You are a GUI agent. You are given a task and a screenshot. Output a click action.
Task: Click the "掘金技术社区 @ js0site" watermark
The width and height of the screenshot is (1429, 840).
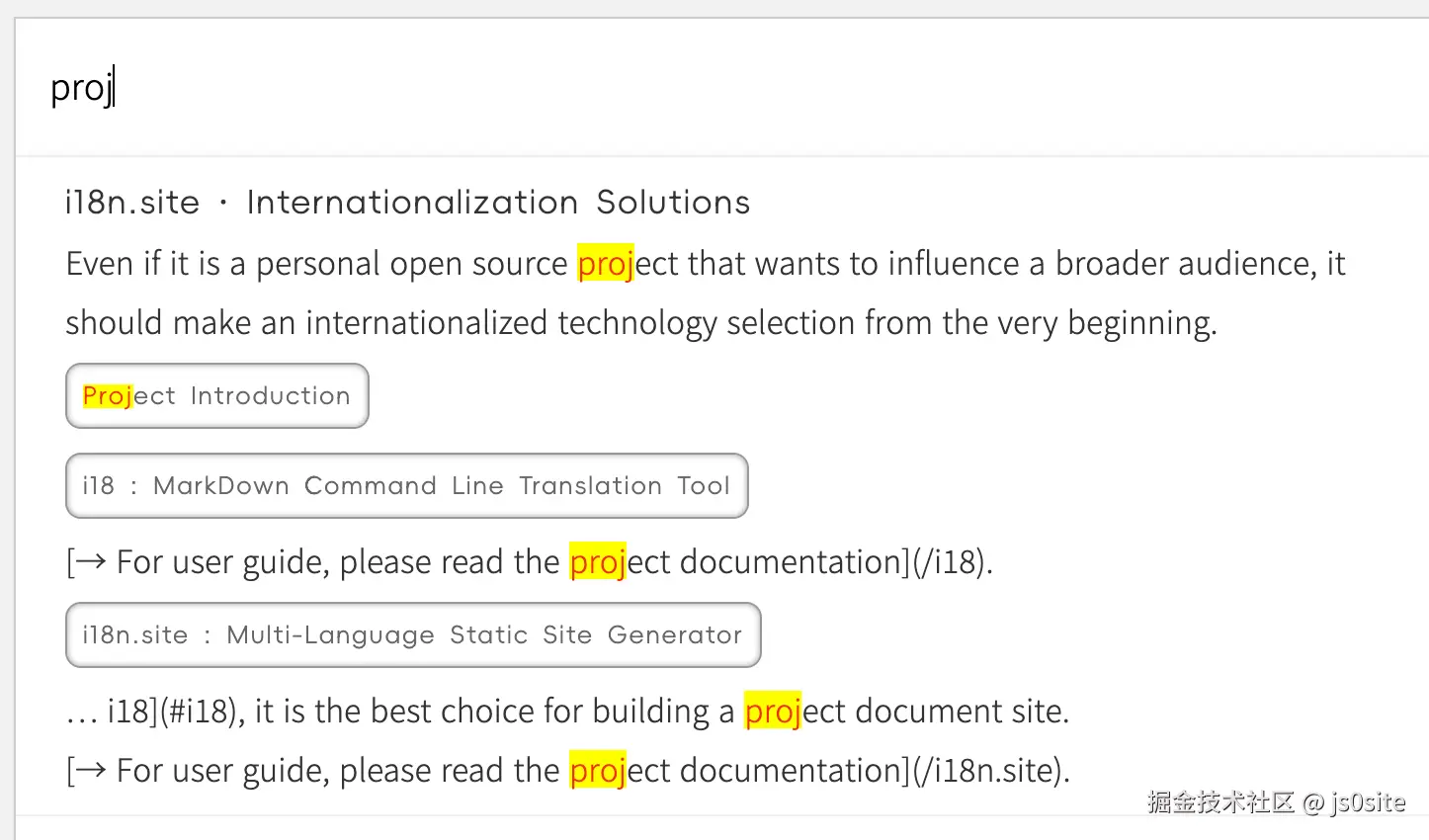click(x=1276, y=802)
